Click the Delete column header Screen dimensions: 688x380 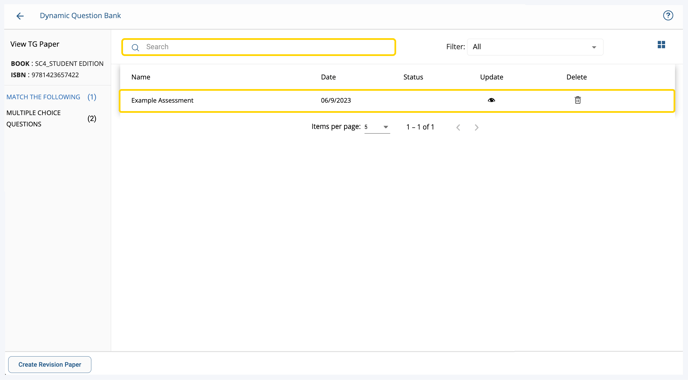coord(577,77)
